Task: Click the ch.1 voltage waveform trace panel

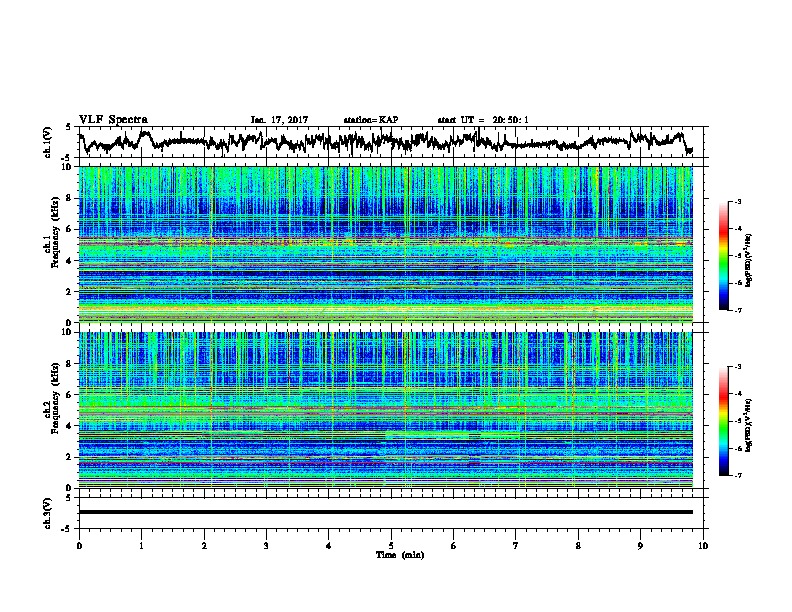Action: 393,142
